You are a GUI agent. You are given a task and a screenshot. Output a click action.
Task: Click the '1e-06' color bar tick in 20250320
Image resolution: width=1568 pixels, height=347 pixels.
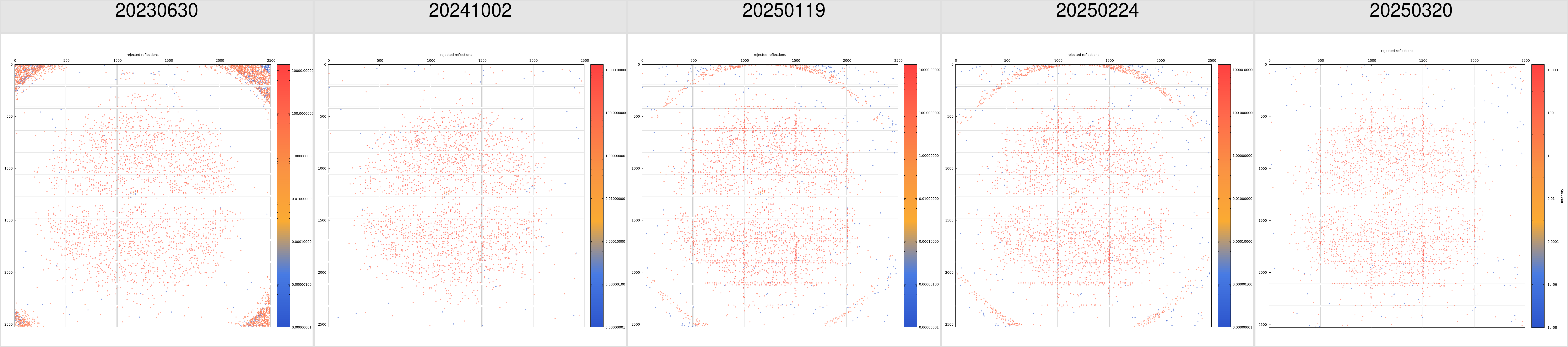[x=1552, y=284]
